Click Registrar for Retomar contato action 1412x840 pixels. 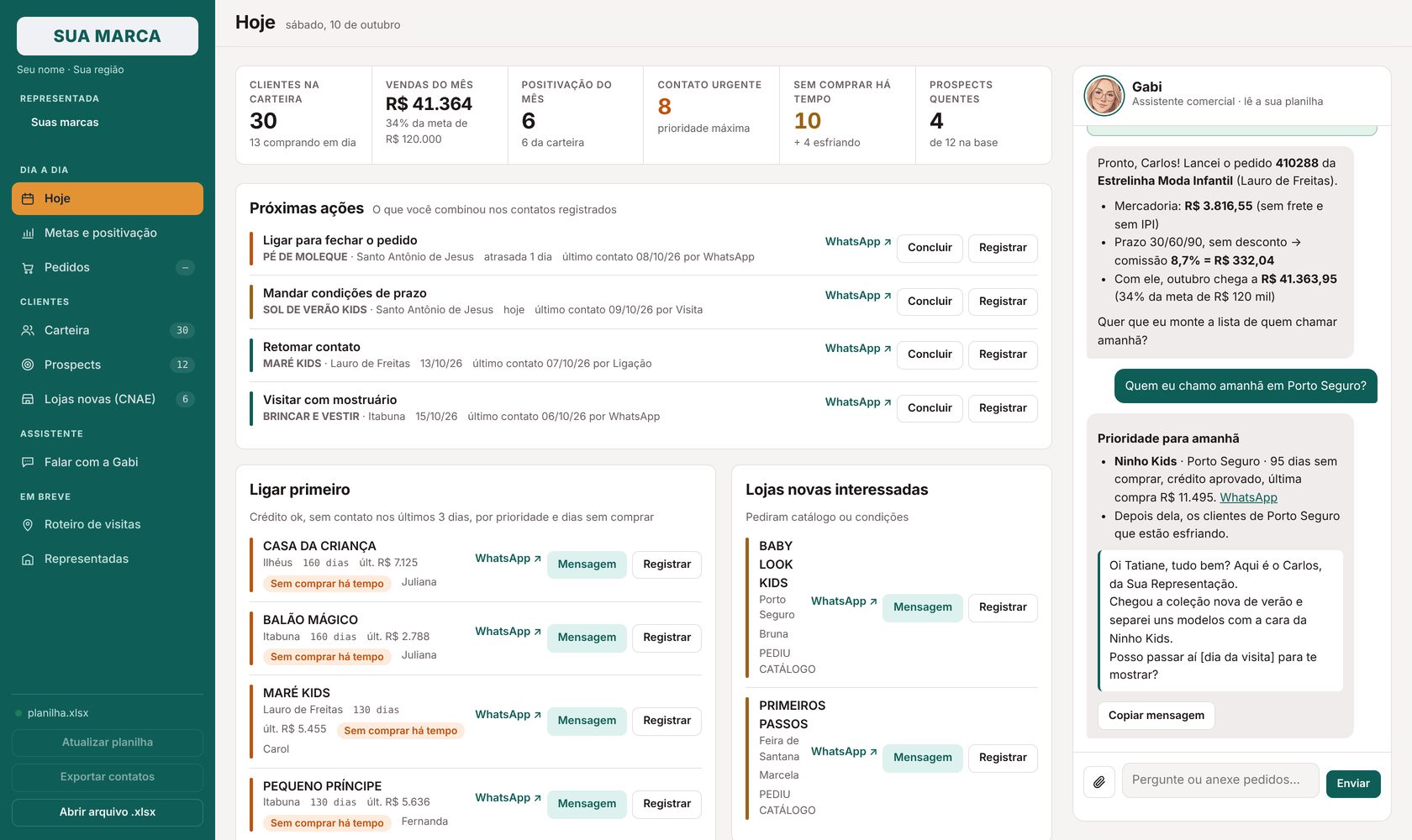click(1003, 354)
